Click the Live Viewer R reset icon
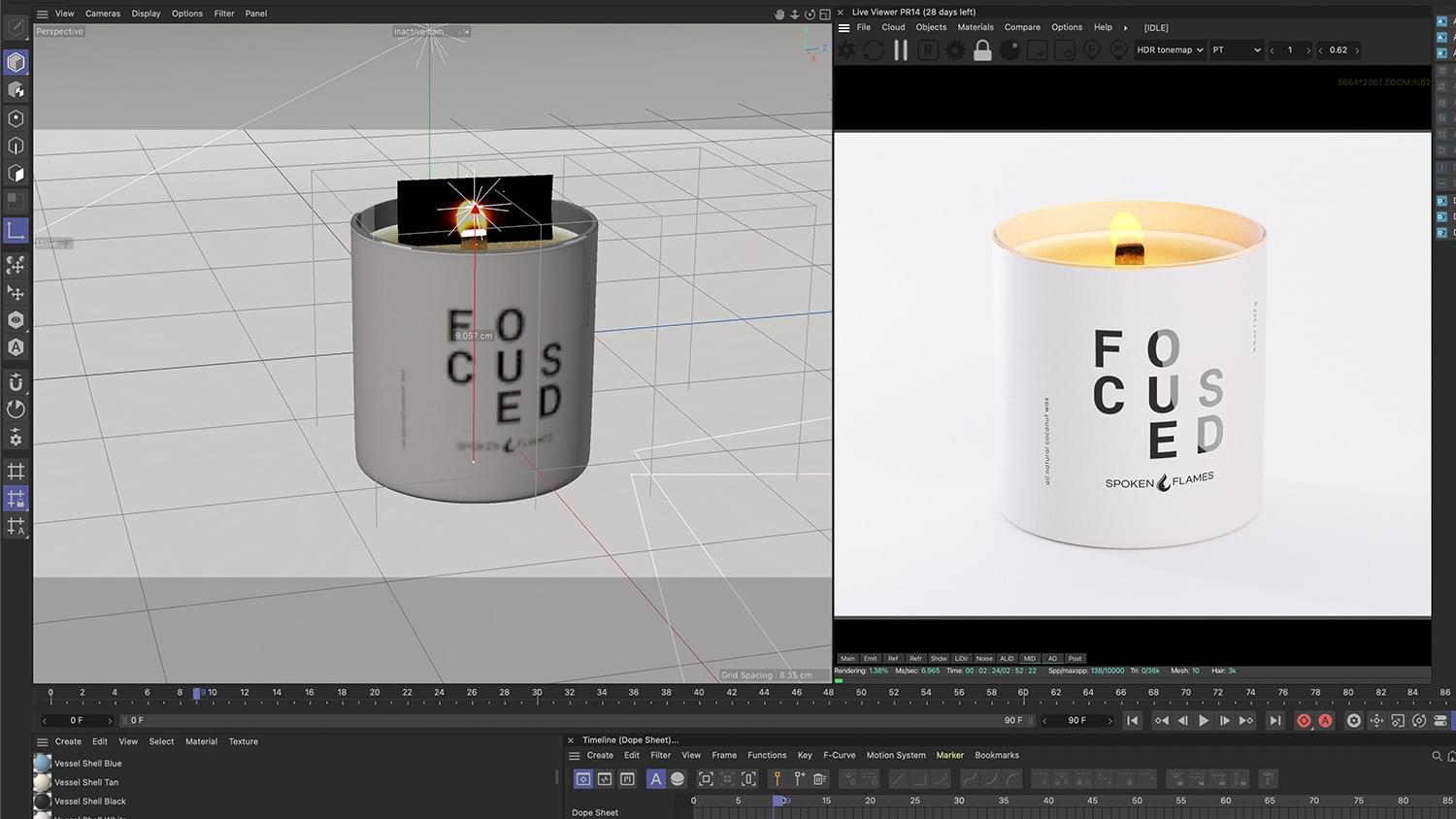Image resolution: width=1456 pixels, height=819 pixels. (x=928, y=50)
